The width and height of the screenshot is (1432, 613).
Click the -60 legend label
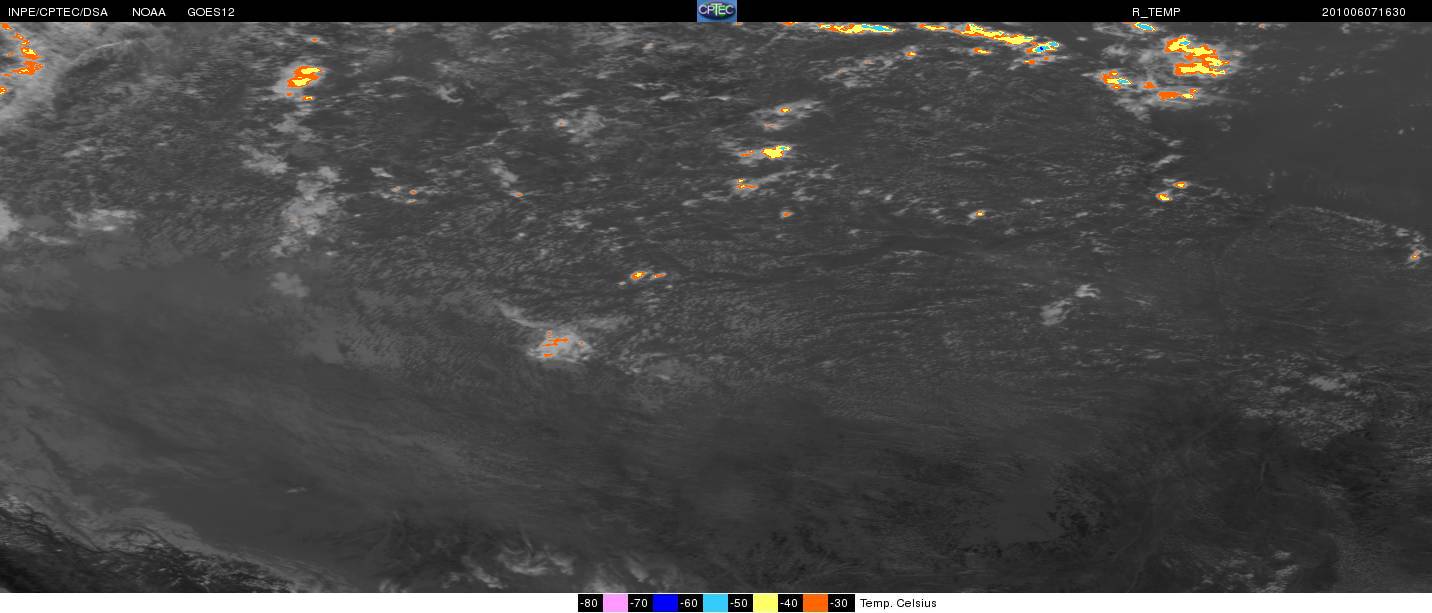pyautogui.click(x=690, y=603)
